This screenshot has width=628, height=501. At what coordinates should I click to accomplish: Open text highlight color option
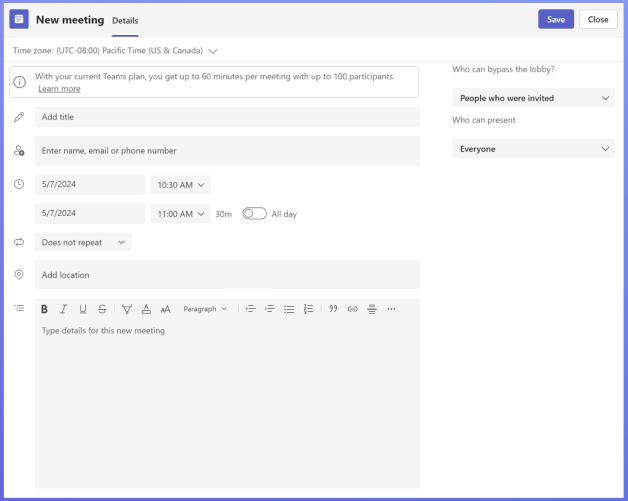[127, 309]
